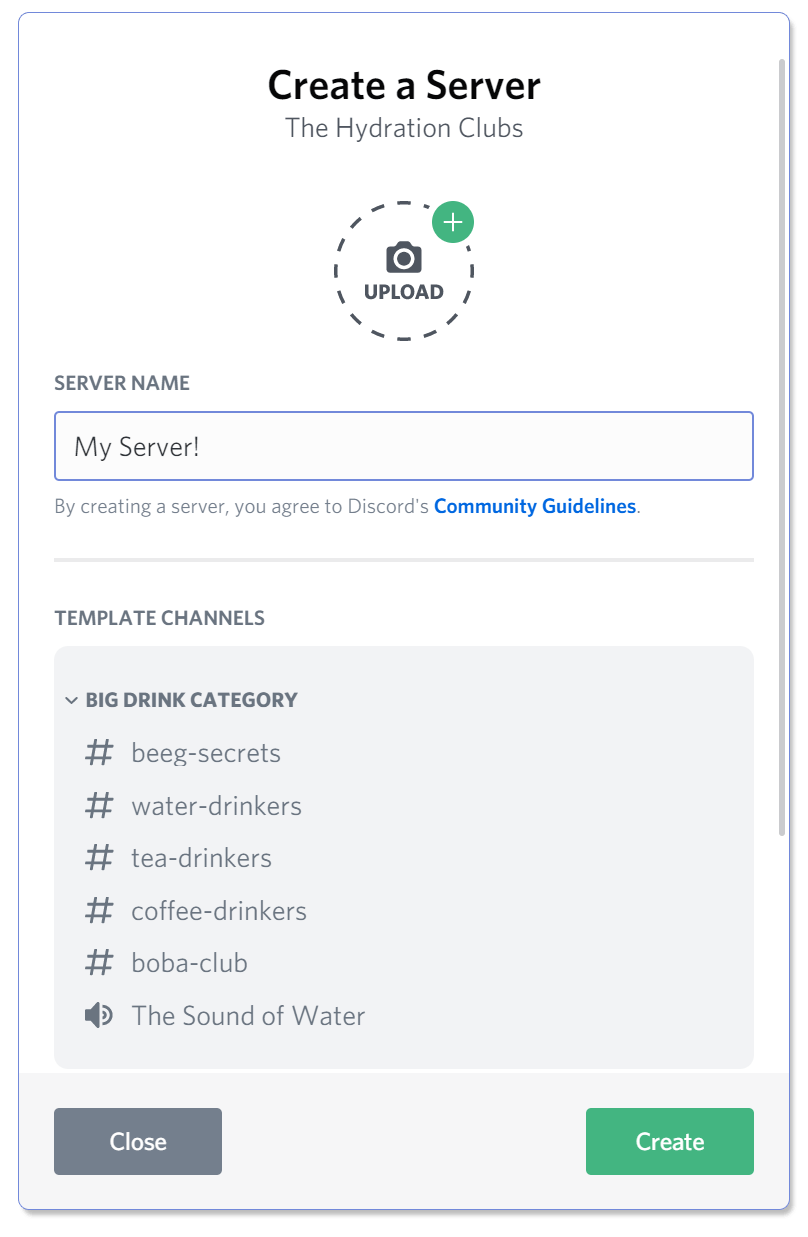Click the green plus badge on upload circle
This screenshot has width=808, height=1237.
click(453, 222)
